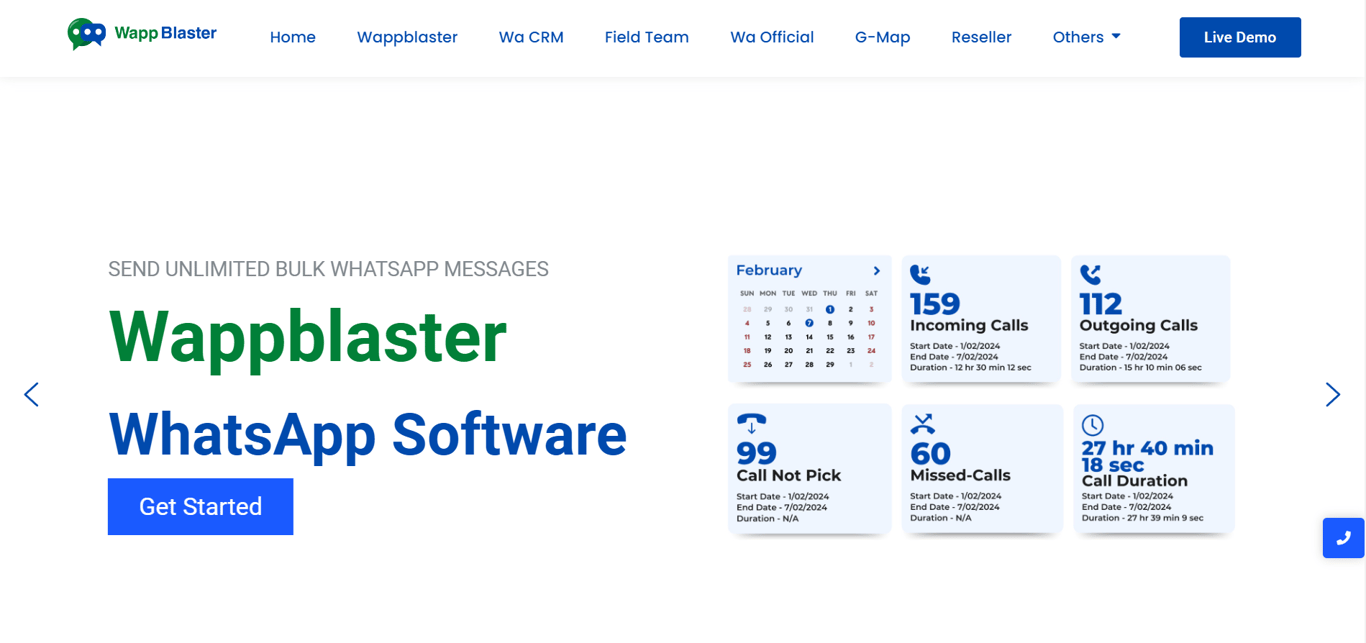The width and height of the screenshot is (1366, 643).
Task: Click the Call Not Pick receiver icon
Action: (x=751, y=422)
